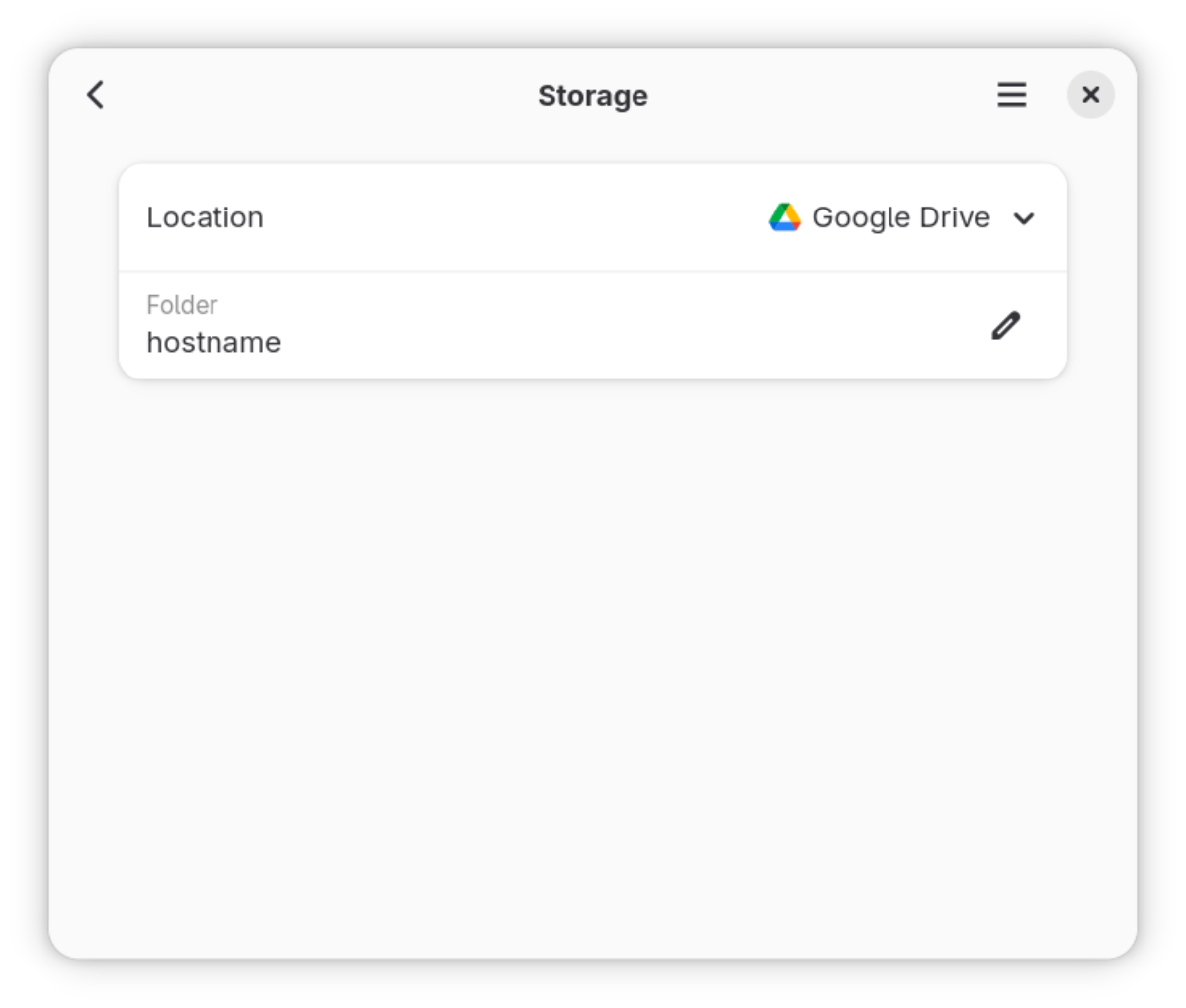Click header bar space left of Storage title

316,95
